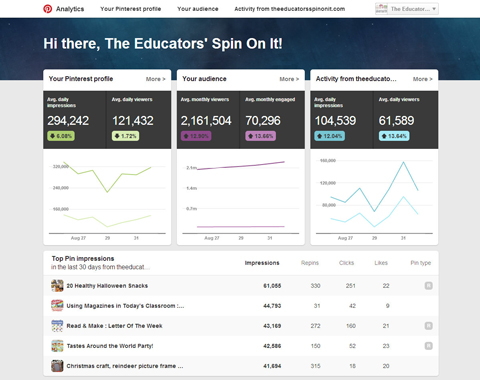Click the 41,694 impressions cell

tap(272, 366)
